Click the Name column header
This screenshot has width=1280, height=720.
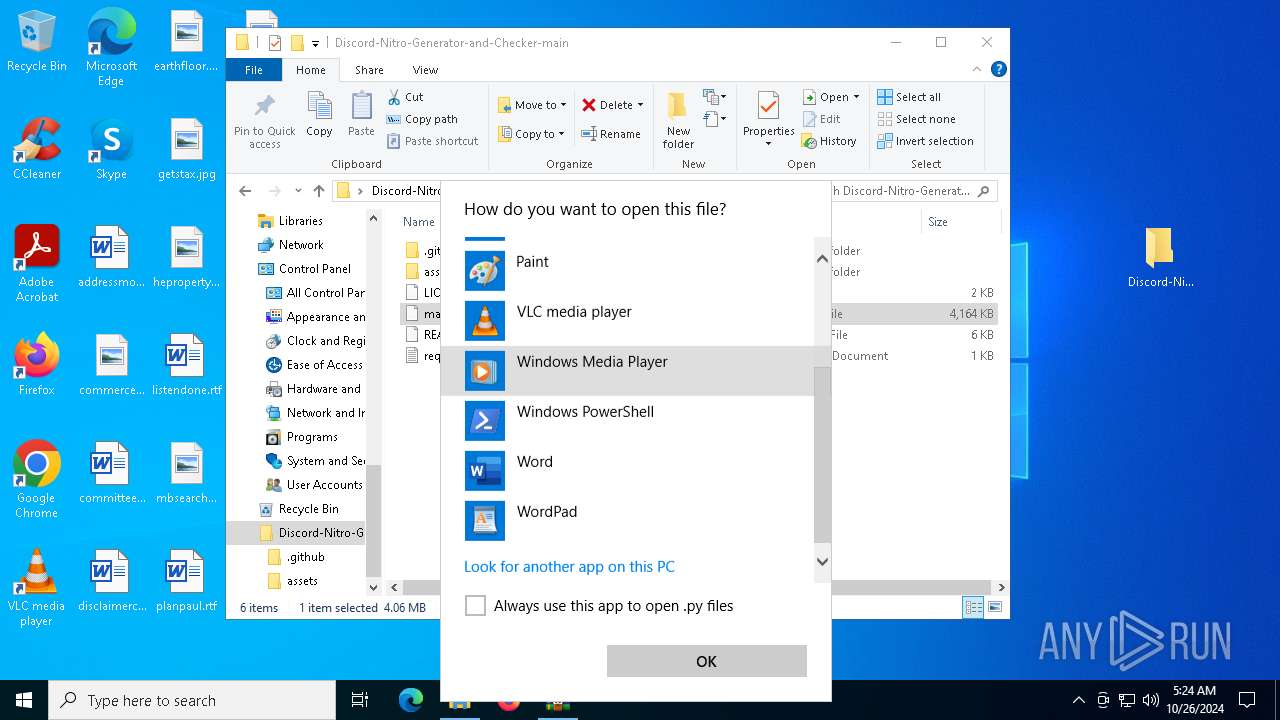click(419, 222)
